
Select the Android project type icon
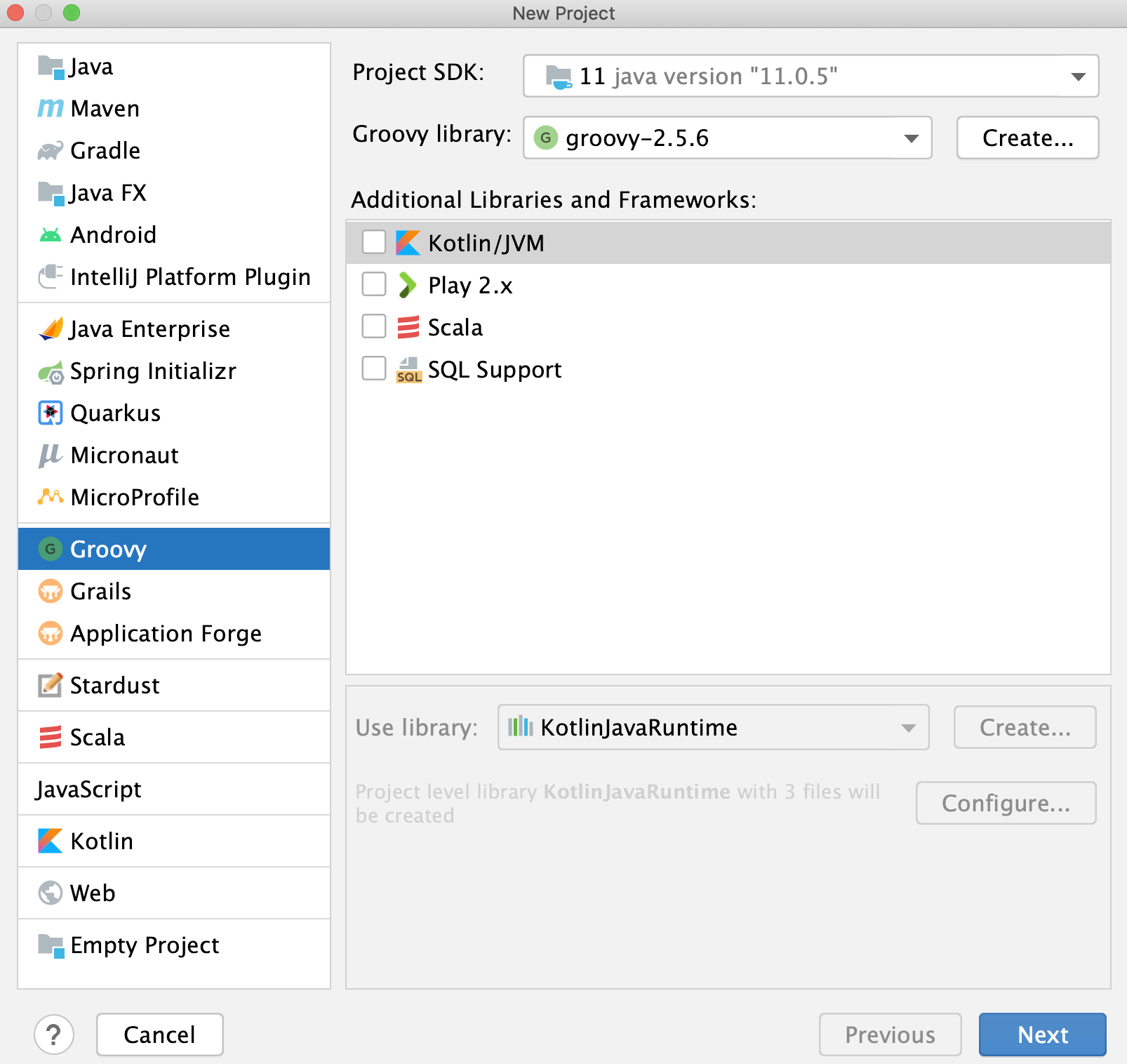(x=49, y=234)
